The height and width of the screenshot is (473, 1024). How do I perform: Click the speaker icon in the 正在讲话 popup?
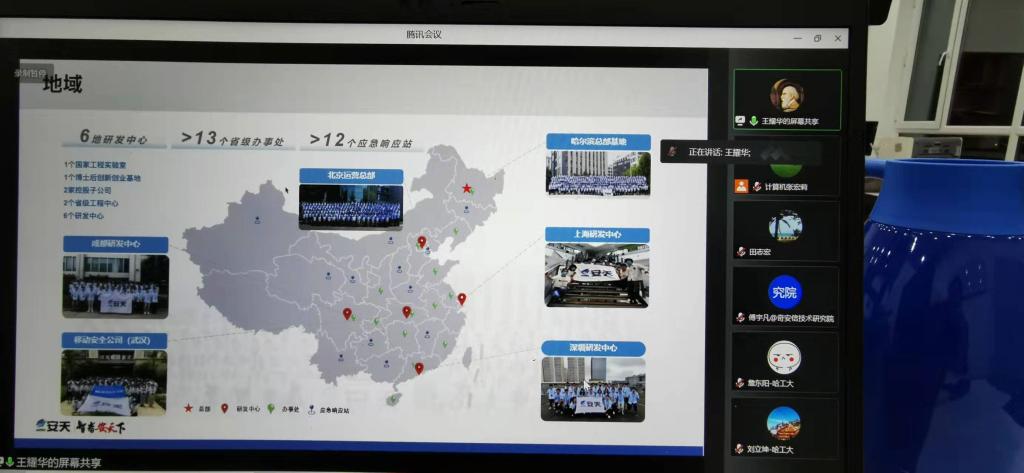(672, 152)
